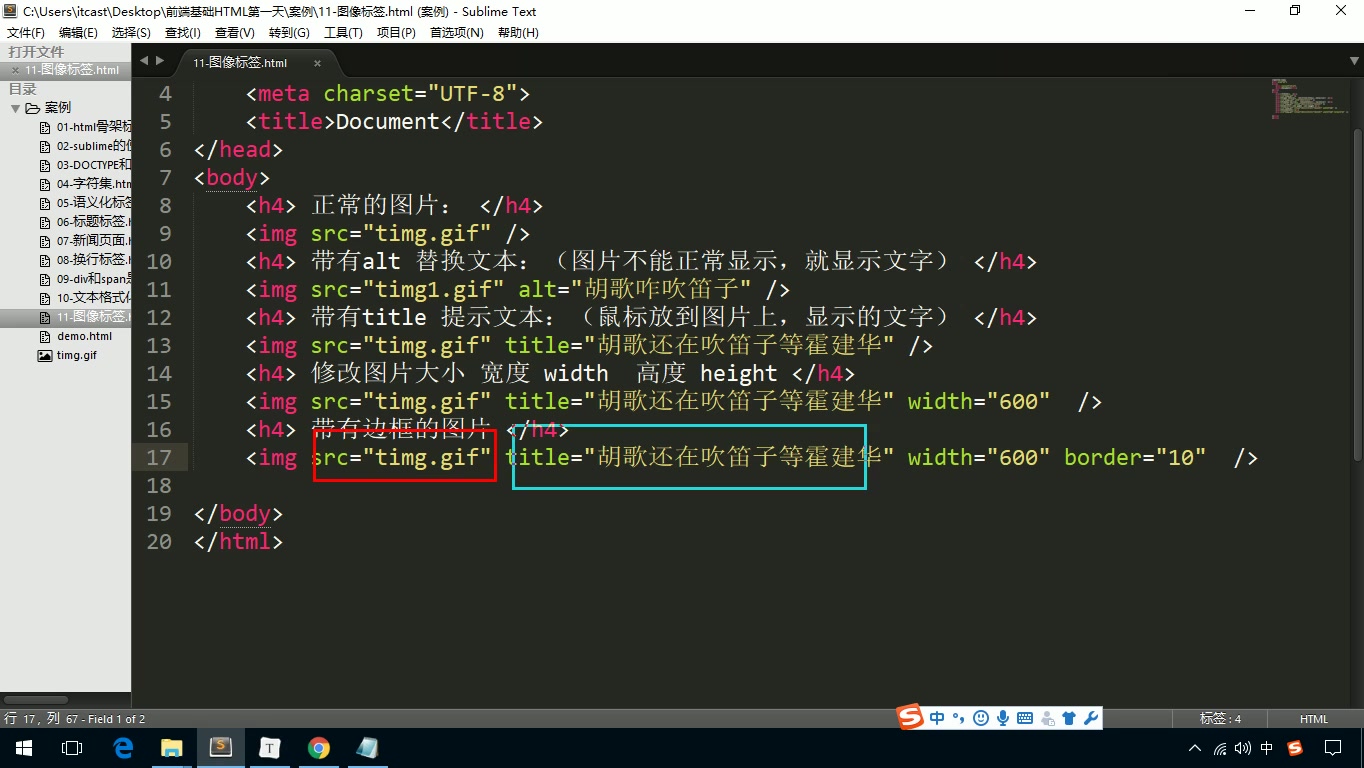
Task: Open Typora T icon on taskbar
Action: point(270,748)
